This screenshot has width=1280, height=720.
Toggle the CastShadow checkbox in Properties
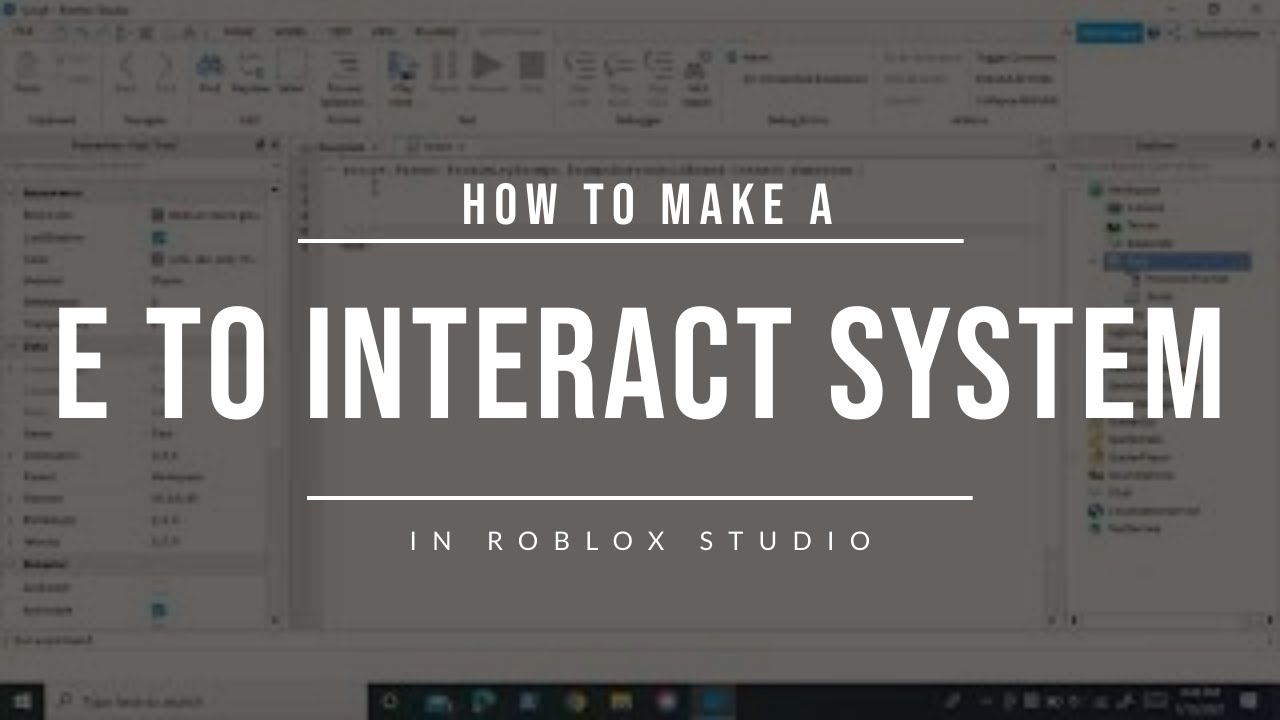(x=159, y=238)
